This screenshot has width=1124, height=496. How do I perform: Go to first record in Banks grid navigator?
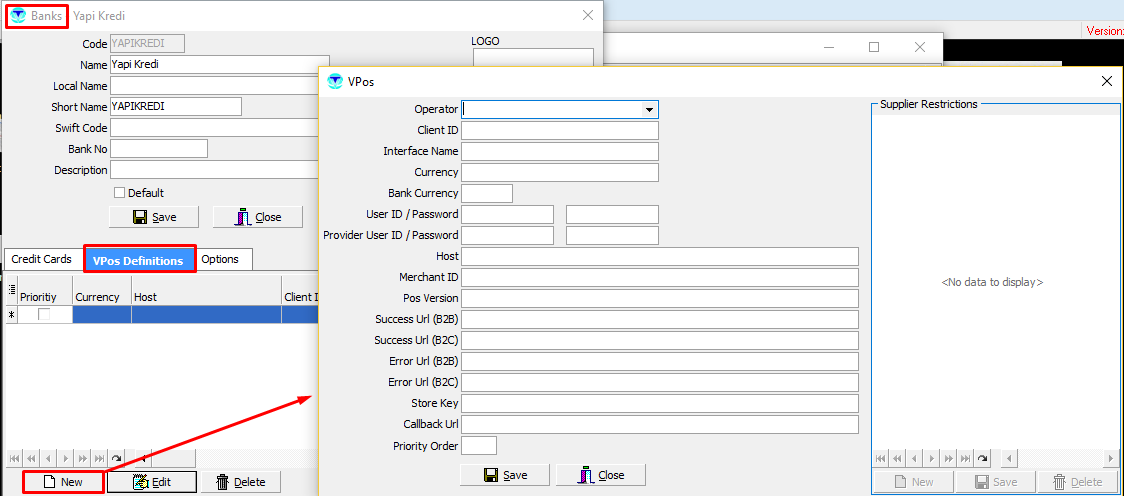pyautogui.click(x=13, y=457)
